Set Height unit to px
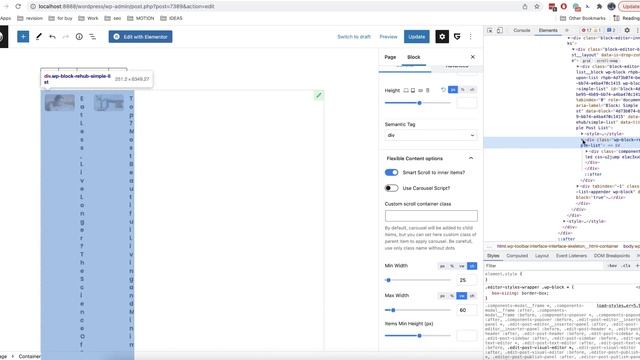This screenshot has height=360, width=640. pyautogui.click(x=453, y=90)
